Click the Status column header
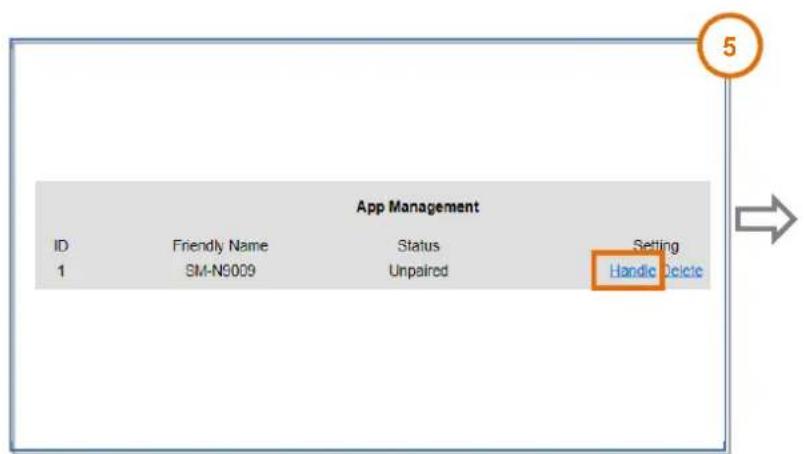 pyautogui.click(x=418, y=246)
